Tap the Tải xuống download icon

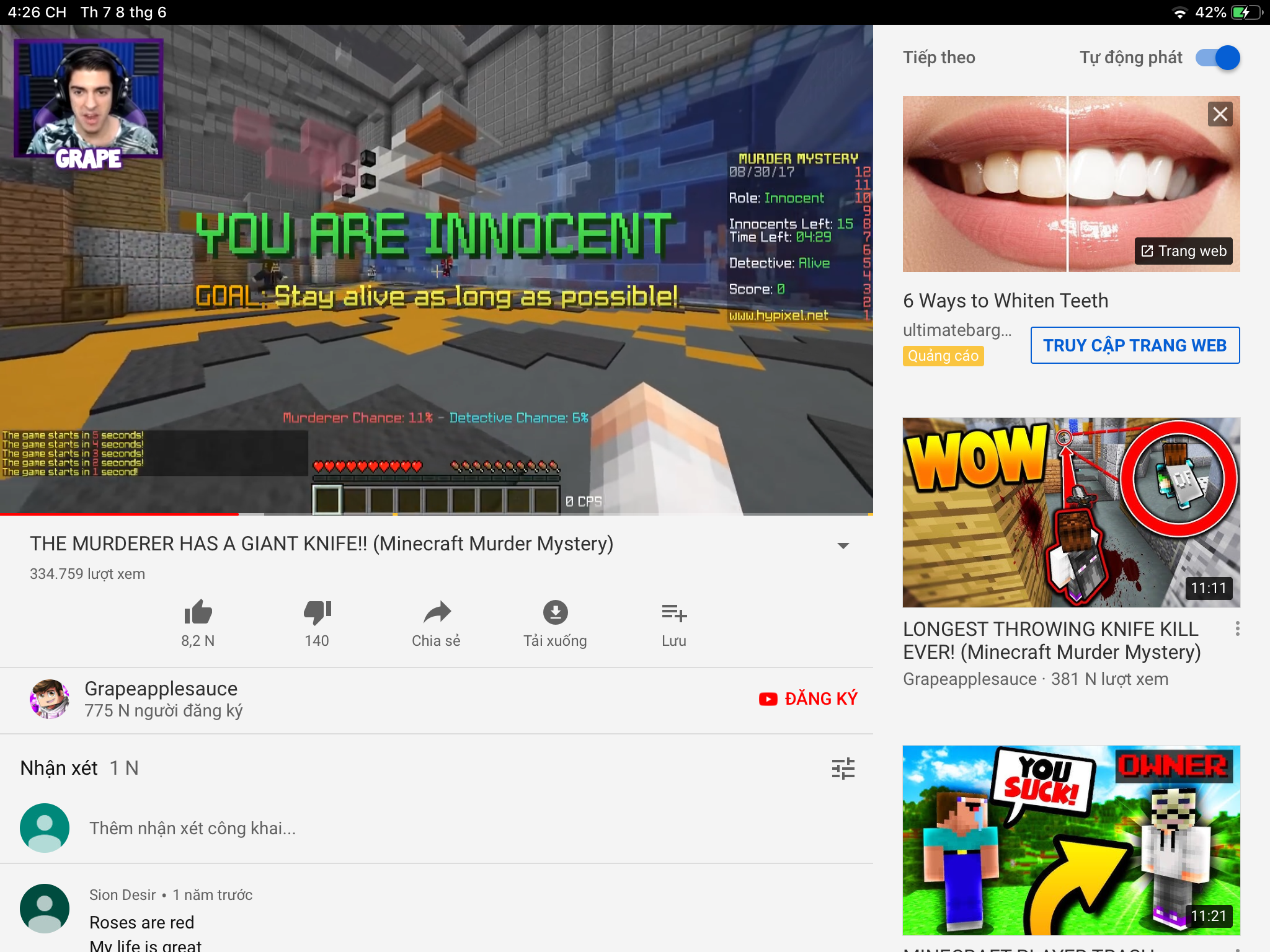[555, 612]
